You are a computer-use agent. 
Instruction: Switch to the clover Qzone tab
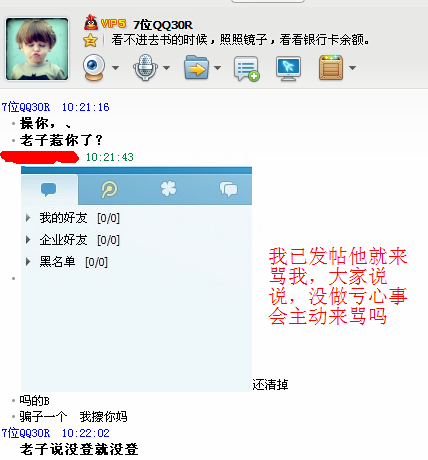tap(168, 189)
